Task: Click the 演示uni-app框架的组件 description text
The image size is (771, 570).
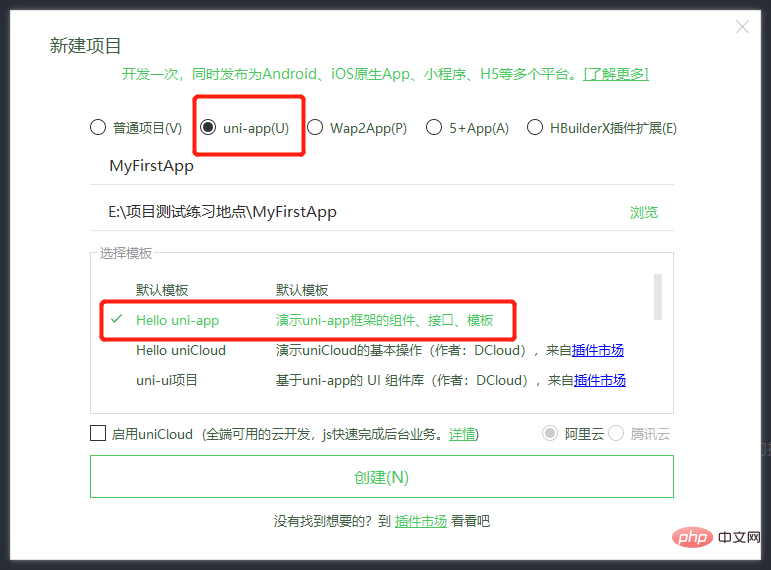Action: point(384,320)
